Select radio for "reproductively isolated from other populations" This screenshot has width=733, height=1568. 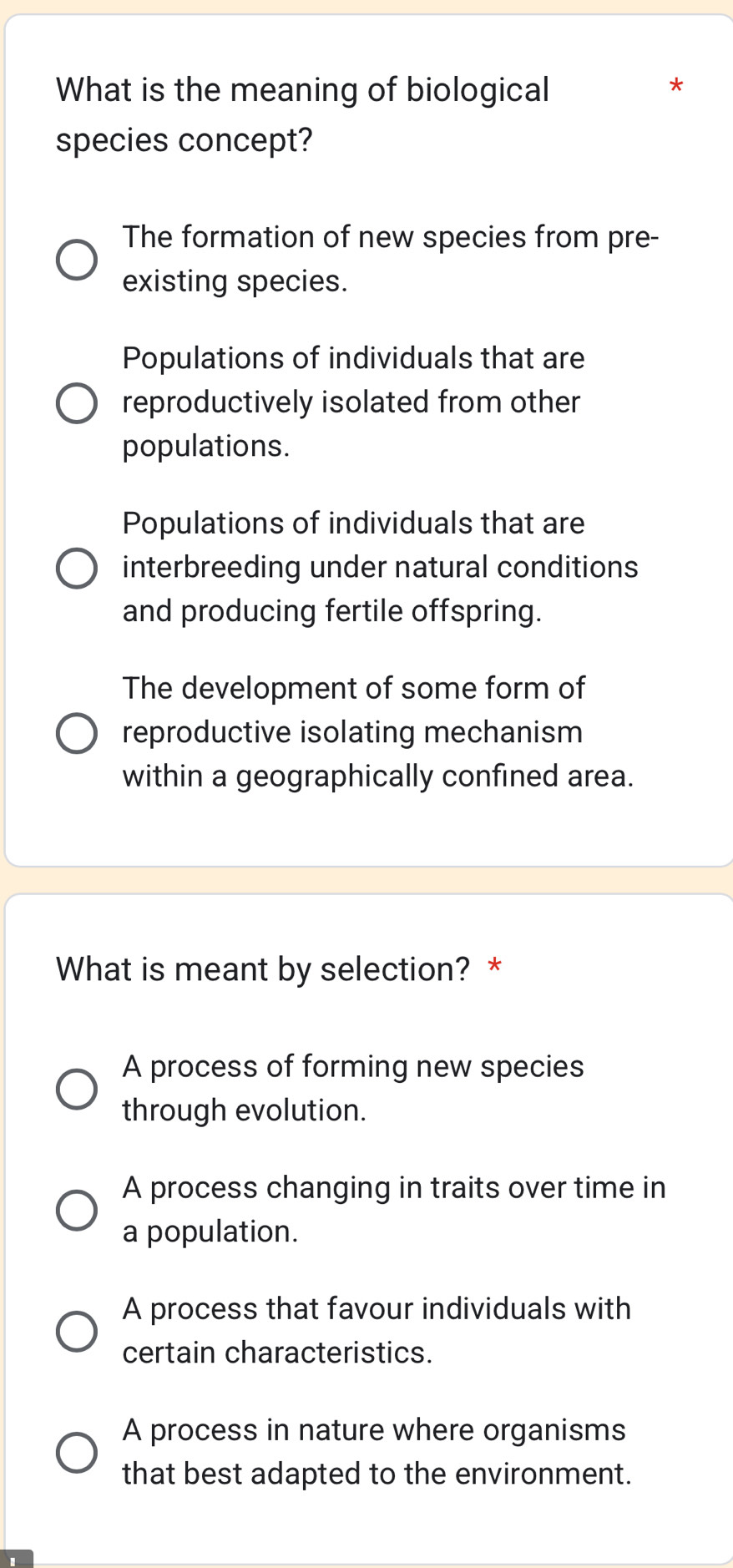pyautogui.click(x=76, y=402)
